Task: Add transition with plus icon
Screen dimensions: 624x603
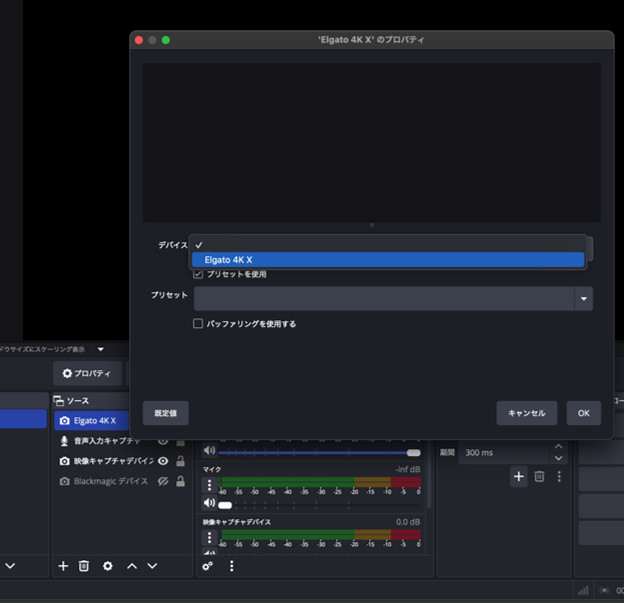Action: tap(519, 476)
